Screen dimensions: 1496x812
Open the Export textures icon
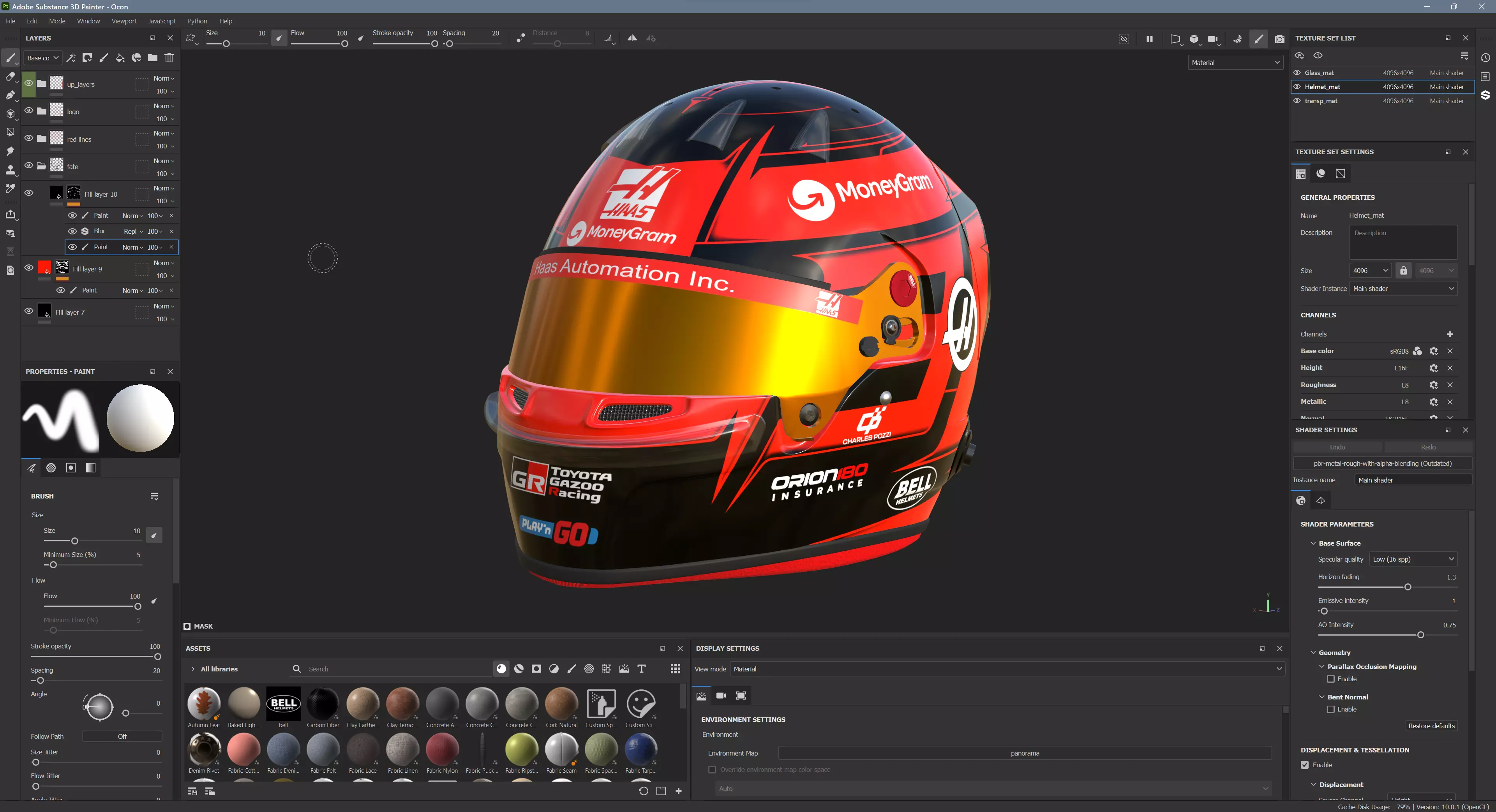pos(10,215)
